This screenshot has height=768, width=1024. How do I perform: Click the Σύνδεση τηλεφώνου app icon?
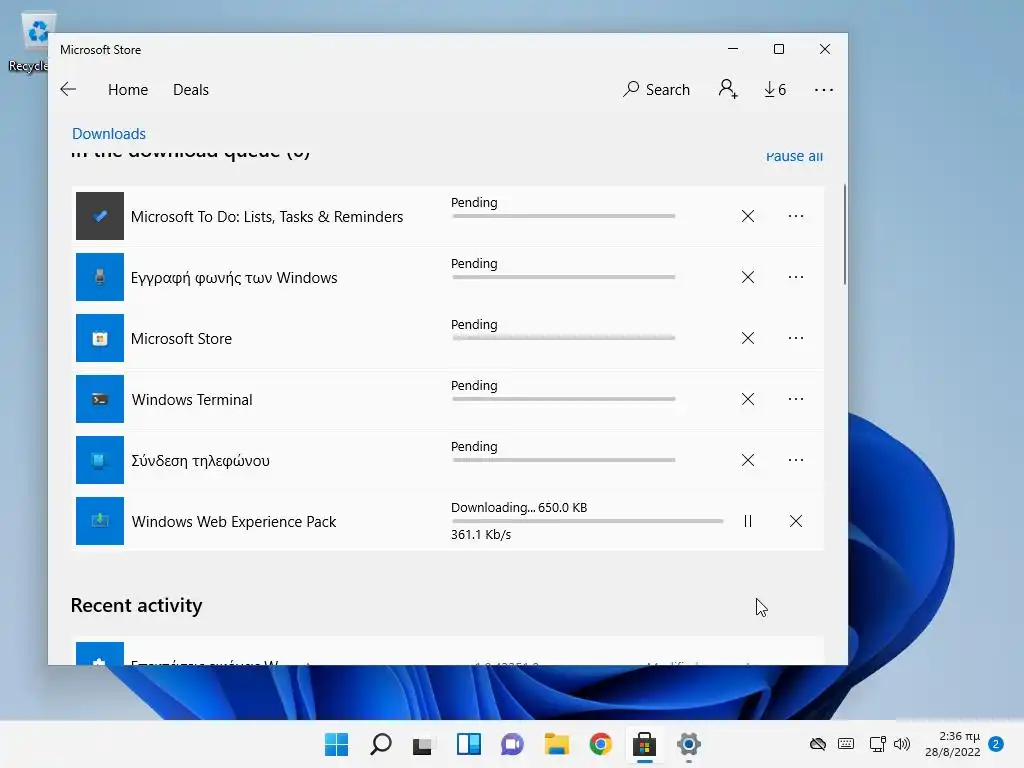coord(100,460)
